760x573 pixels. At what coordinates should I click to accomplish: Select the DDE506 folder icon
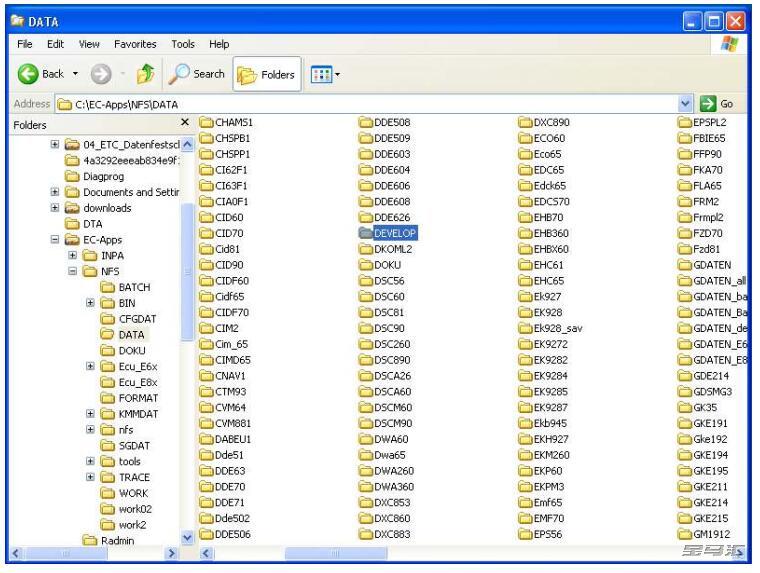click(206, 534)
